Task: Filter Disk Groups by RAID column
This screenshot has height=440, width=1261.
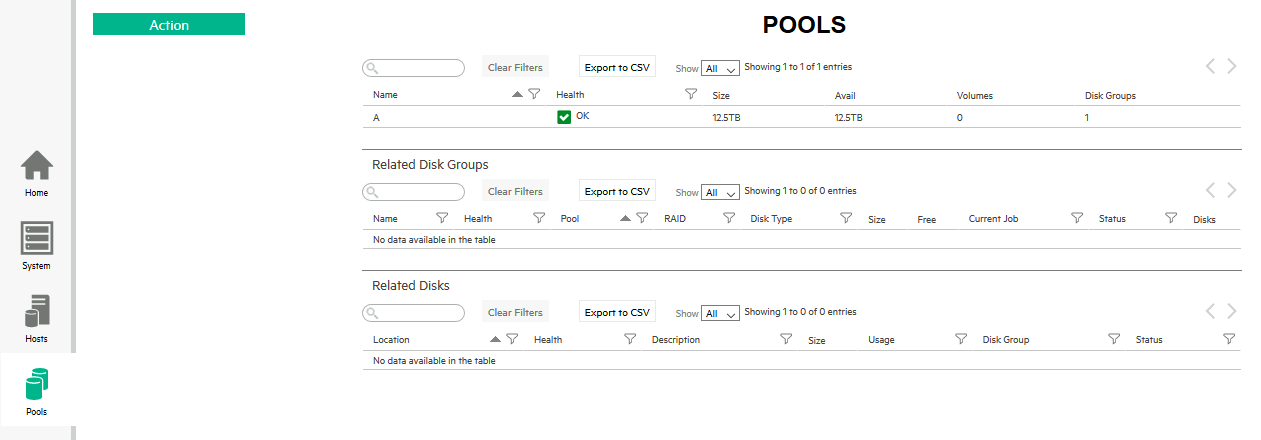Action: [728, 217]
